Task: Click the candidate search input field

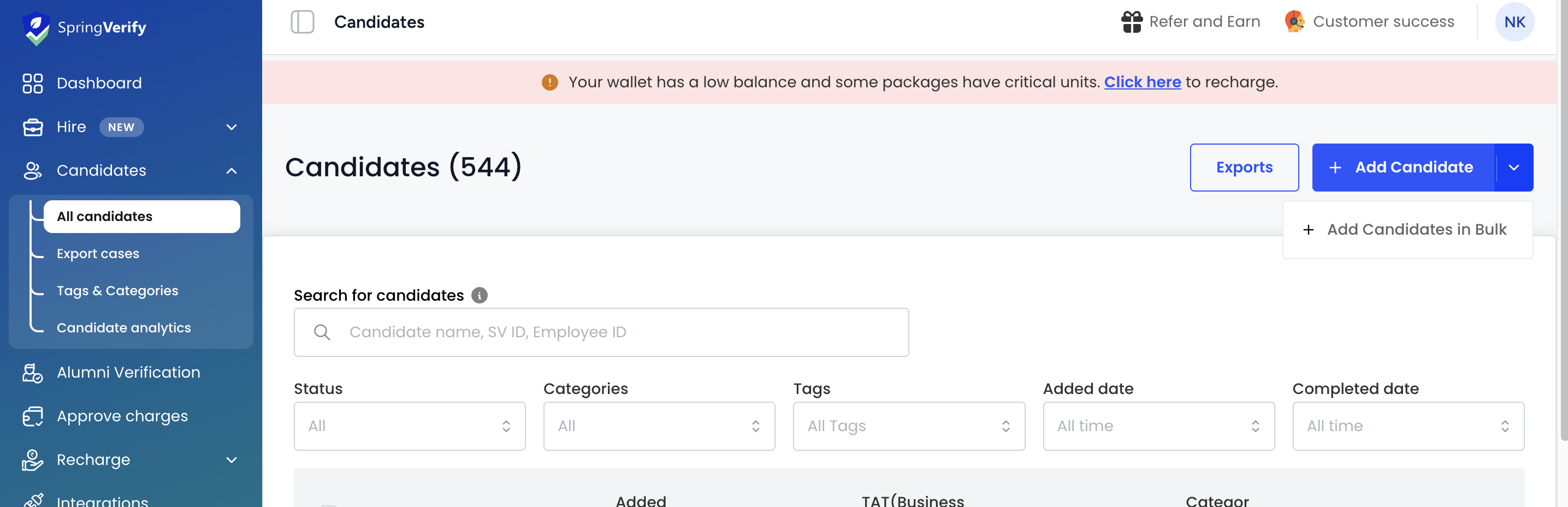Action: pos(601,332)
